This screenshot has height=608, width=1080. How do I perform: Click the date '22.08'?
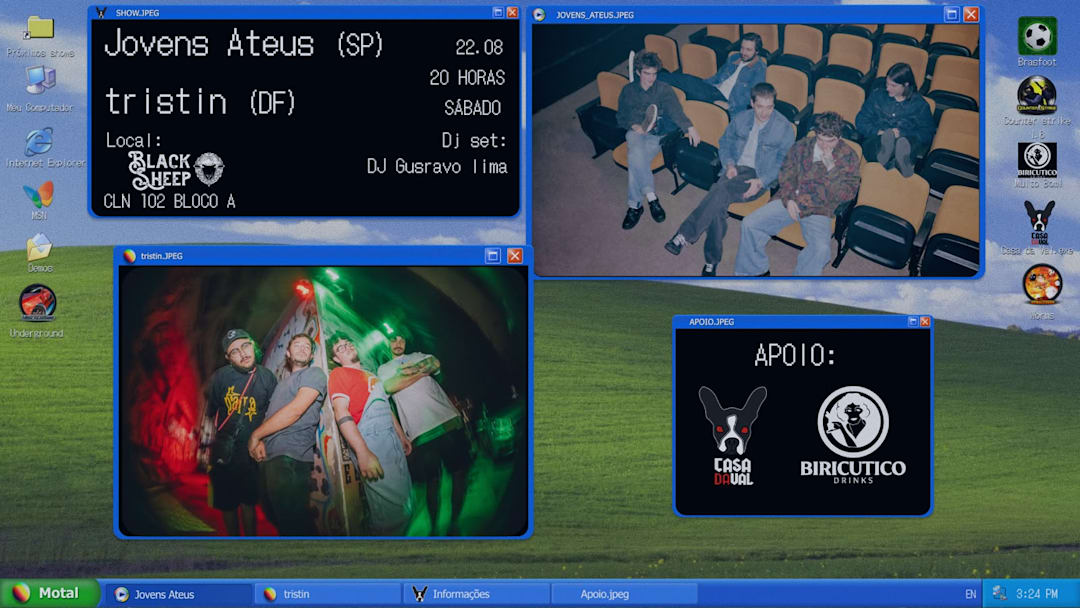point(479,47)
